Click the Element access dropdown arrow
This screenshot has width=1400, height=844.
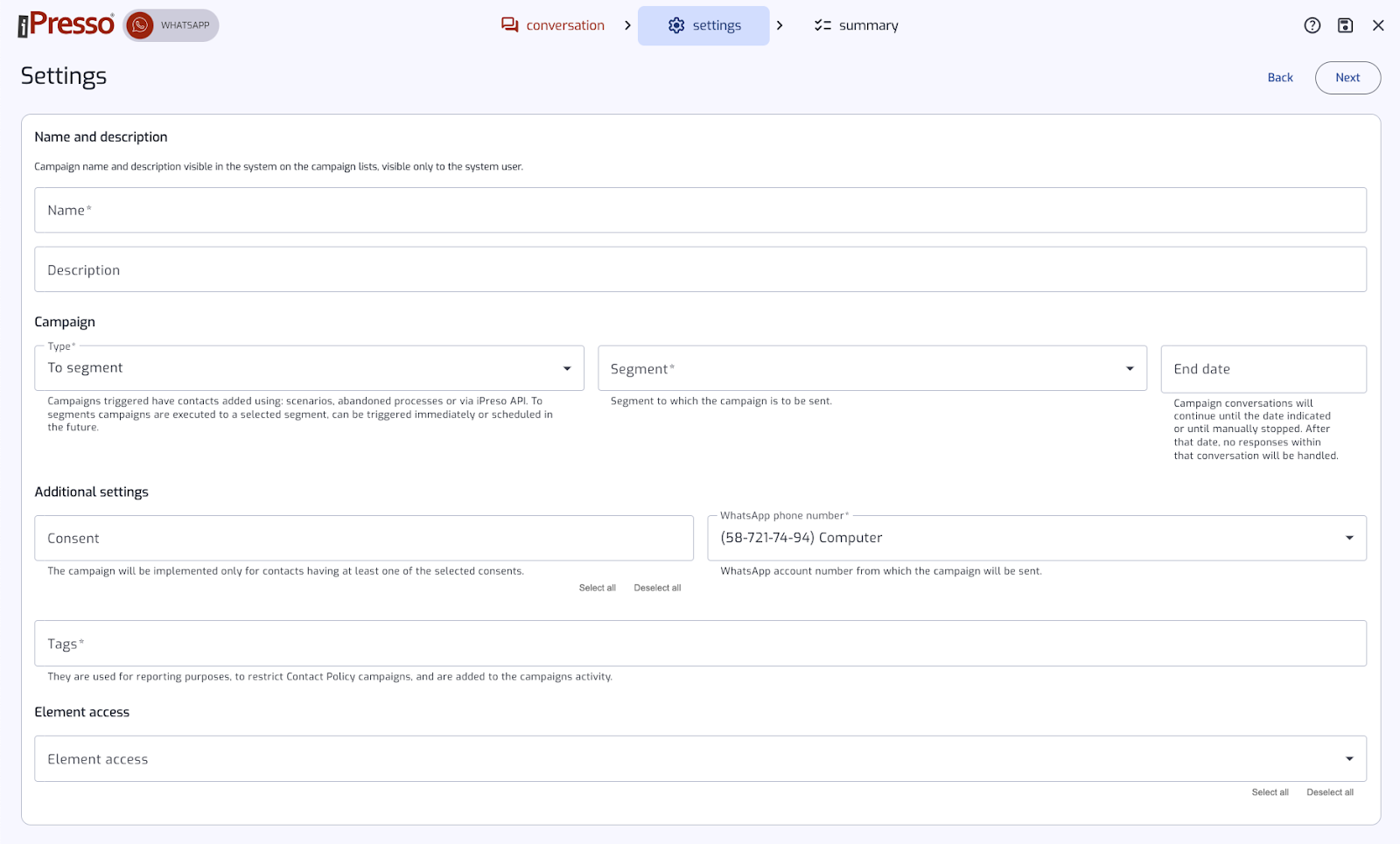pyautogui.click(x=1349, y=759)
